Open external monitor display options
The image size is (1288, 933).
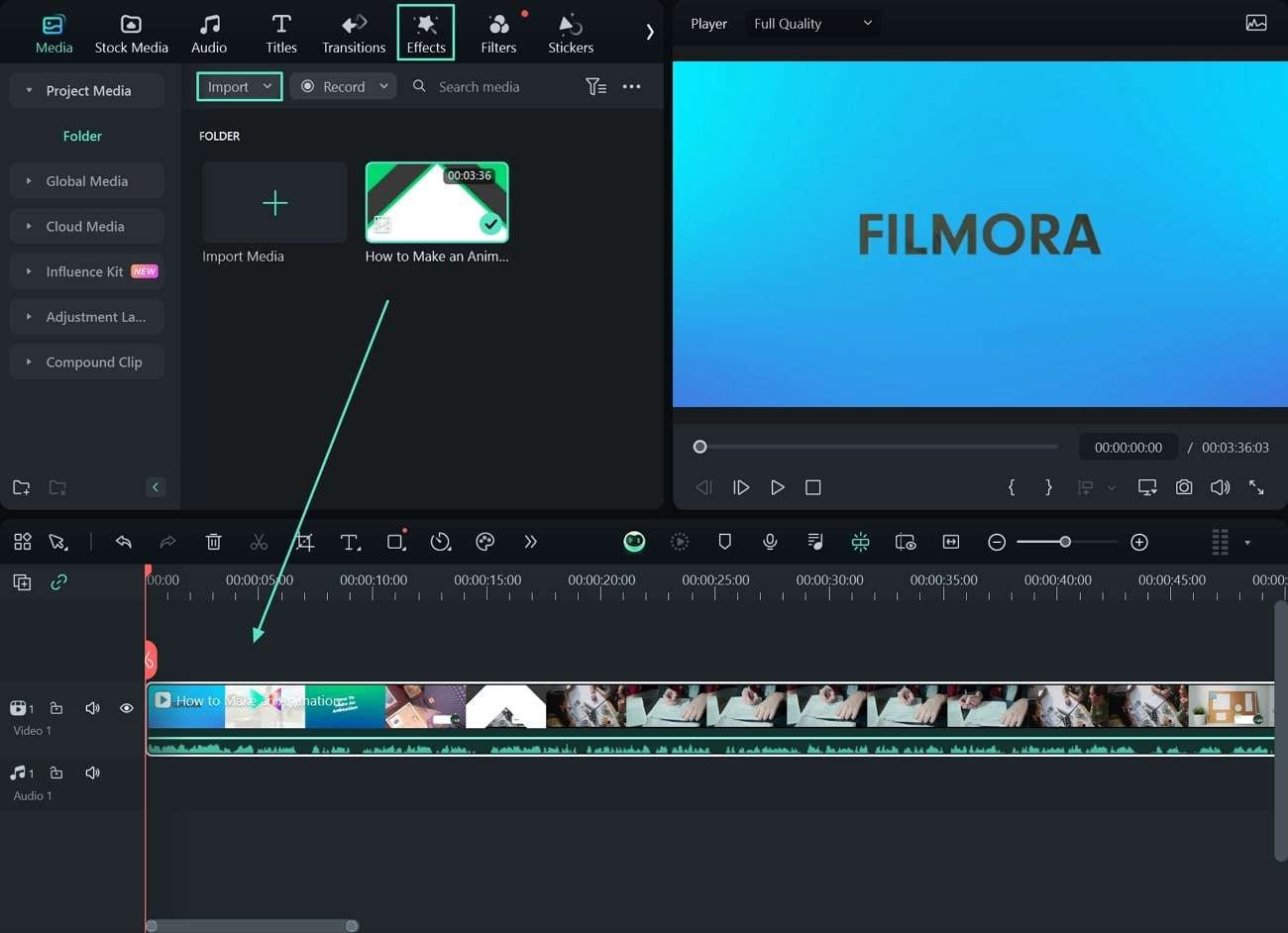[x=1147, y=487]
